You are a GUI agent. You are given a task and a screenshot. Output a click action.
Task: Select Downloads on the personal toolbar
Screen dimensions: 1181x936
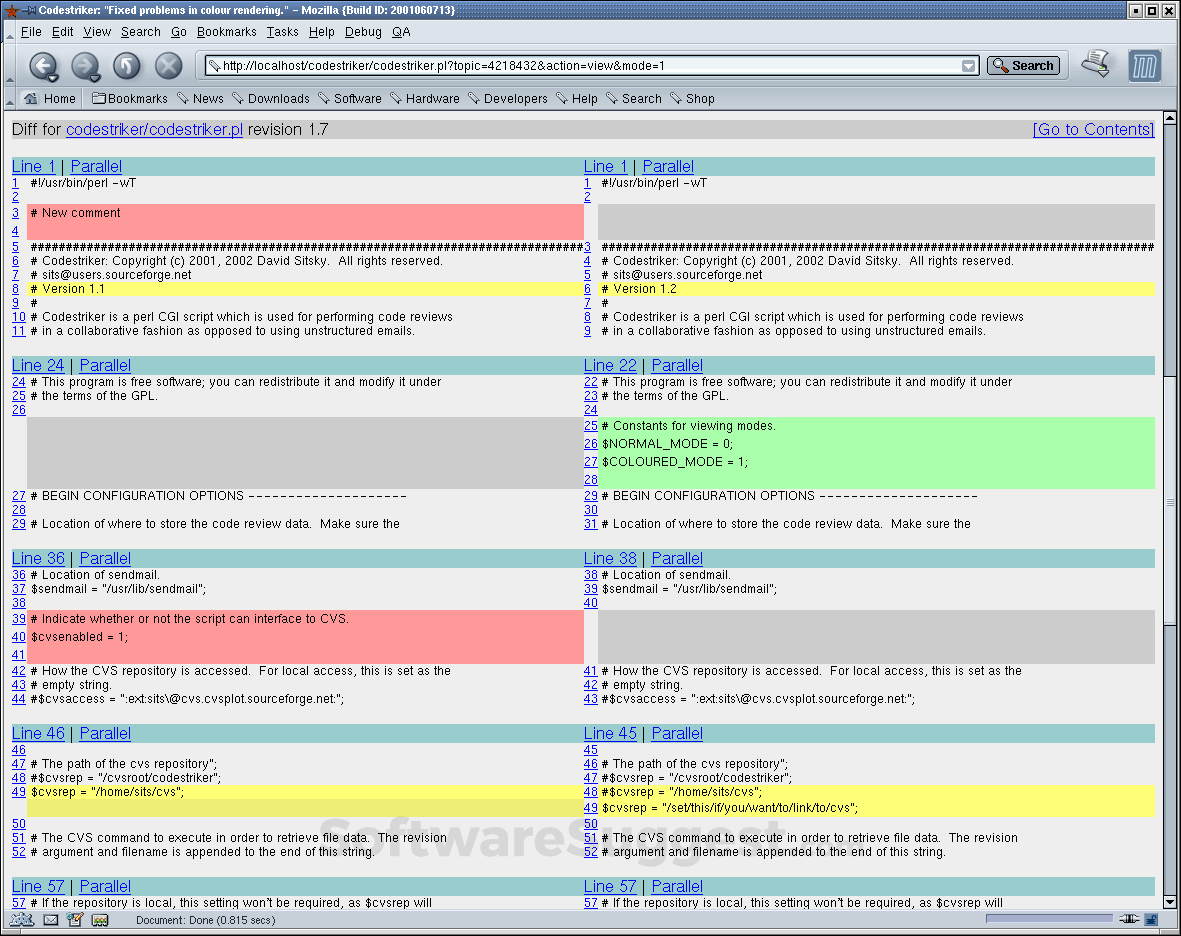(271, 98)
